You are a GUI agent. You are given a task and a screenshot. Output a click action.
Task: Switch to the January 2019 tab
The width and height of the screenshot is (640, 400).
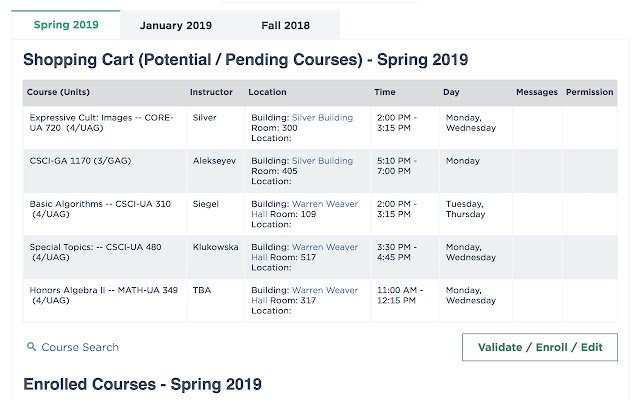(176, 25)
